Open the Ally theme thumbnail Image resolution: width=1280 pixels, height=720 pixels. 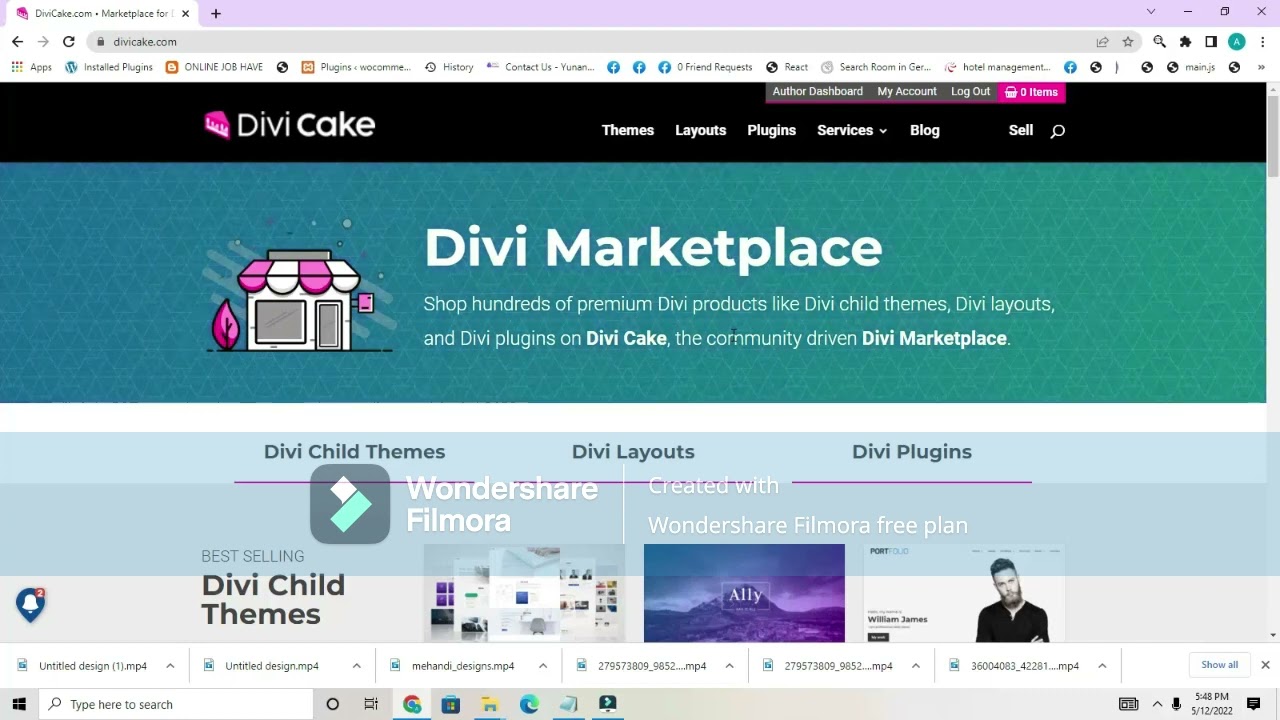coord(744,593)
